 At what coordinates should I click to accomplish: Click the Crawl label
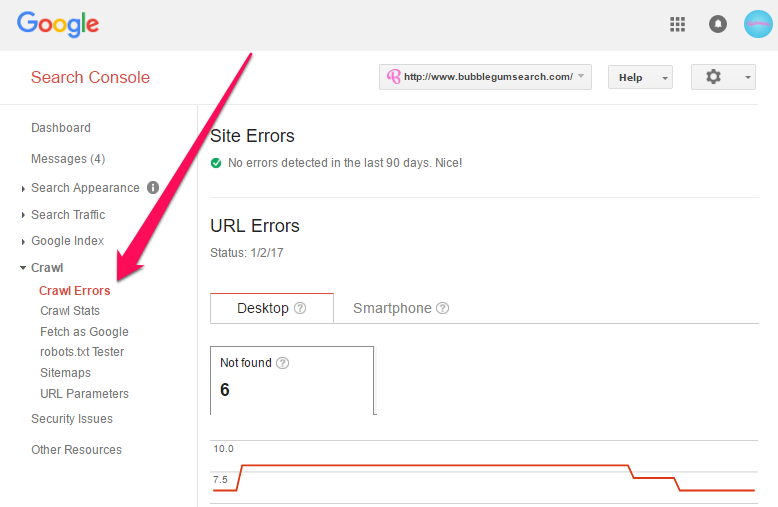click(47, 268)
